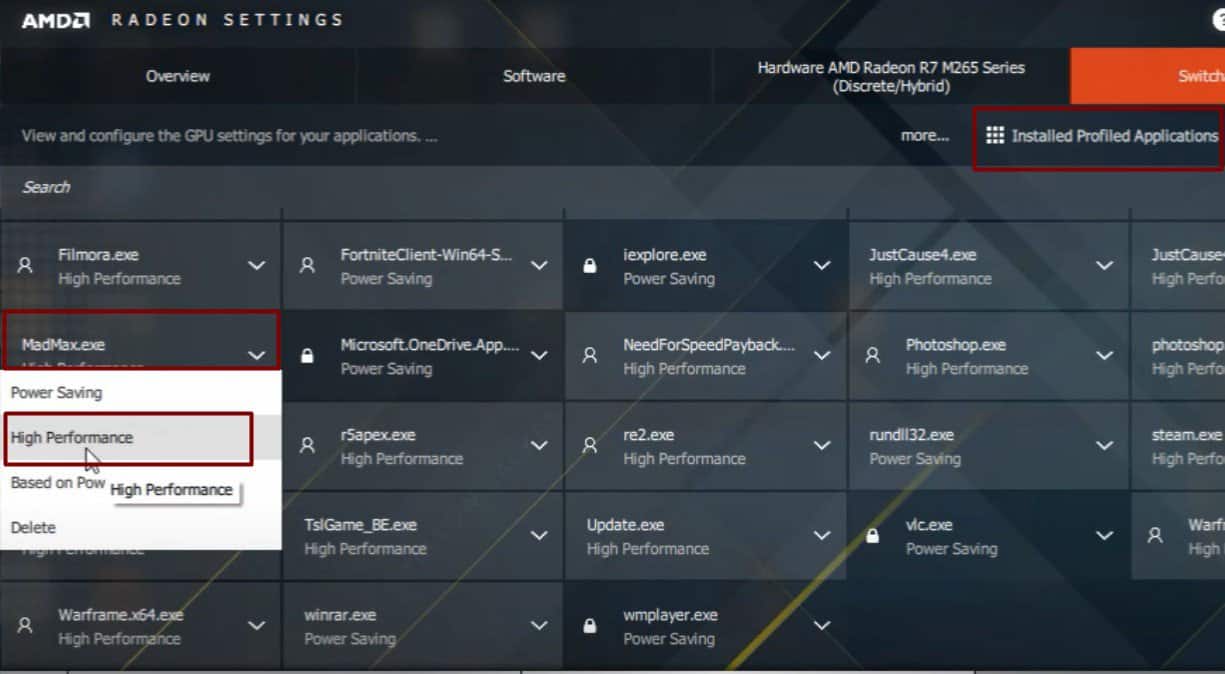This screenshot has width=1225, height=674.
Task: Click the lock icon beside wmplayer.exe
Action: click(590, 626)
